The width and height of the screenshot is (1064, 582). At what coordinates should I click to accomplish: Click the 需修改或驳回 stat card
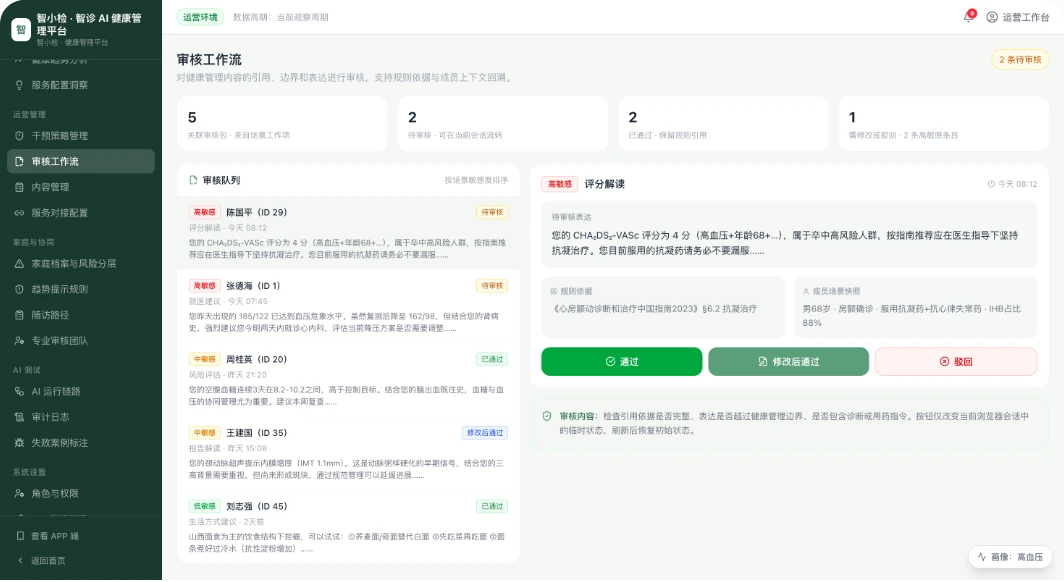(943, 123)
